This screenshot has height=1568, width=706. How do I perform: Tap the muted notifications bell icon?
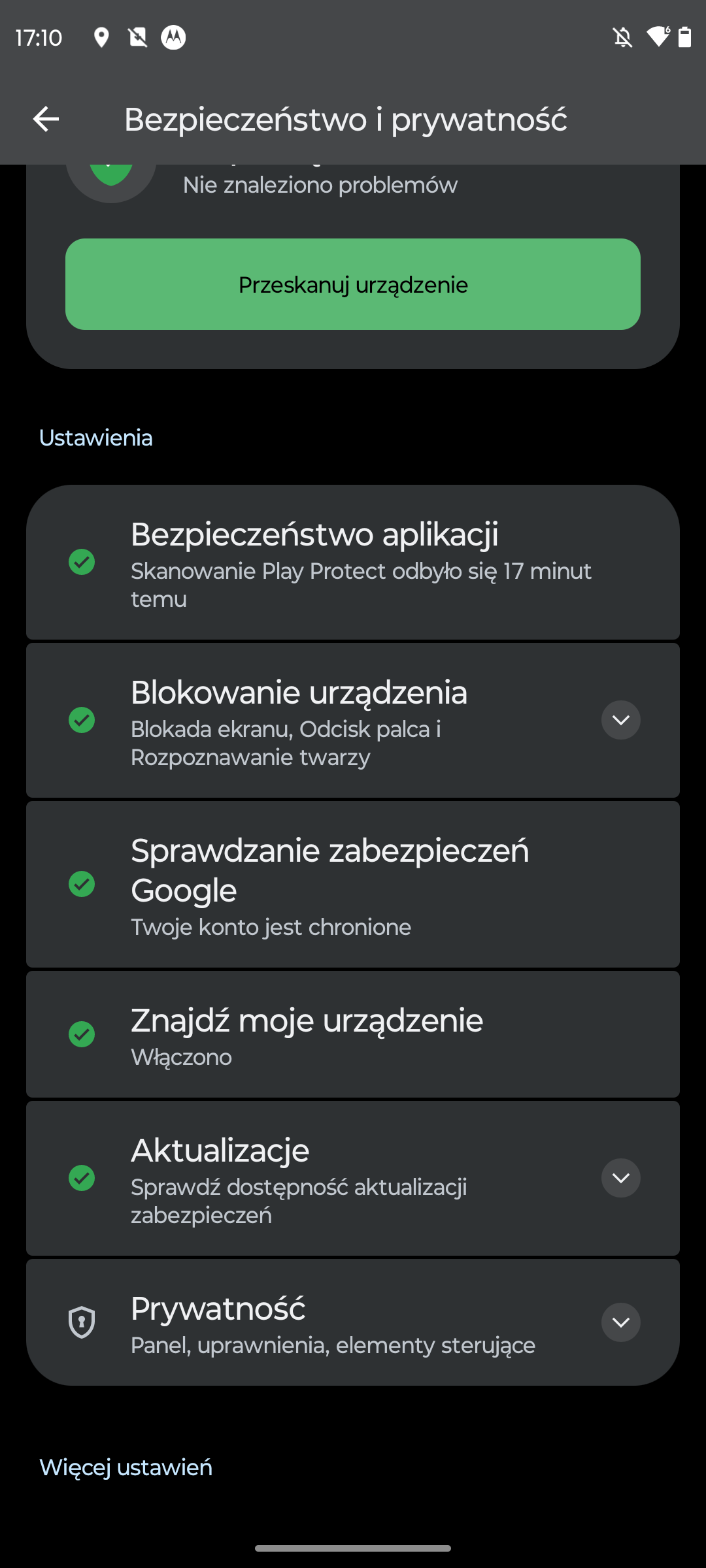[622, 38]
